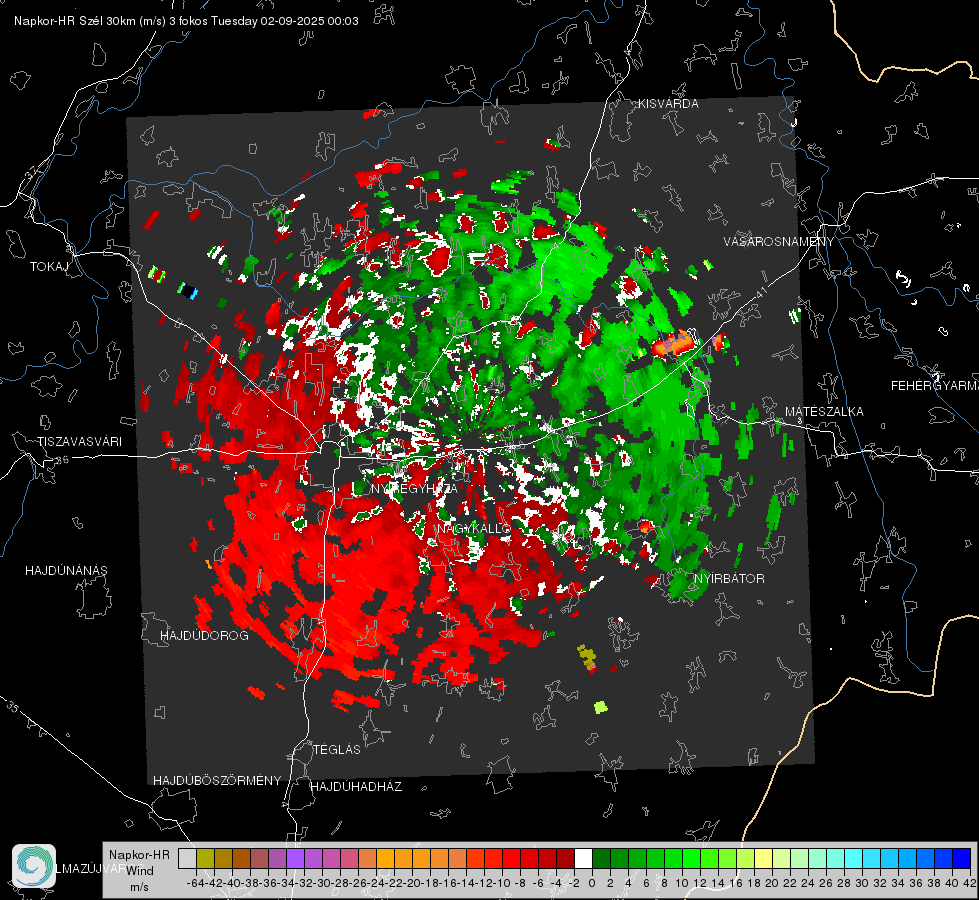Click the orange-purple strong echo near road 41
The width and height of the screenshot is (979, 900).
[x=674, y=344]
